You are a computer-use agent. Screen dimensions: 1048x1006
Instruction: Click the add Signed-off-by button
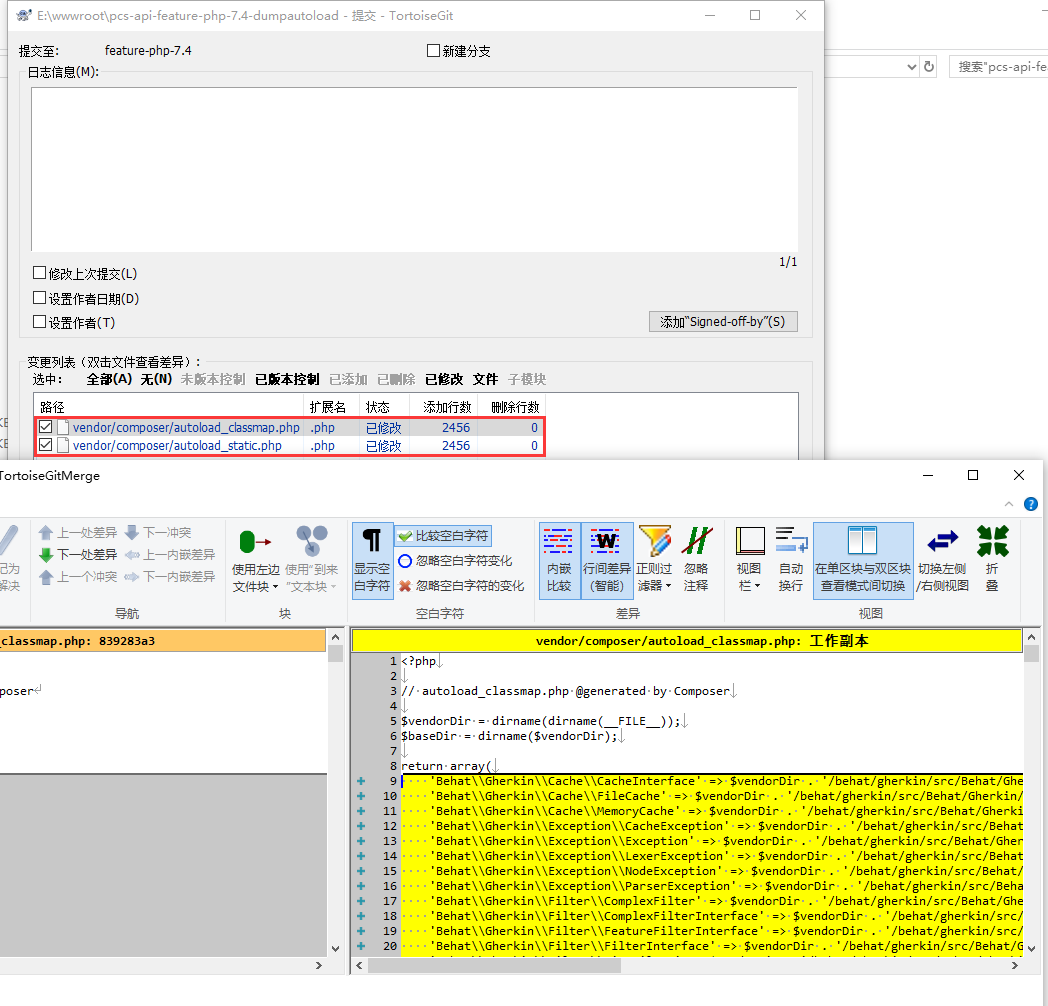coord(722,321)
